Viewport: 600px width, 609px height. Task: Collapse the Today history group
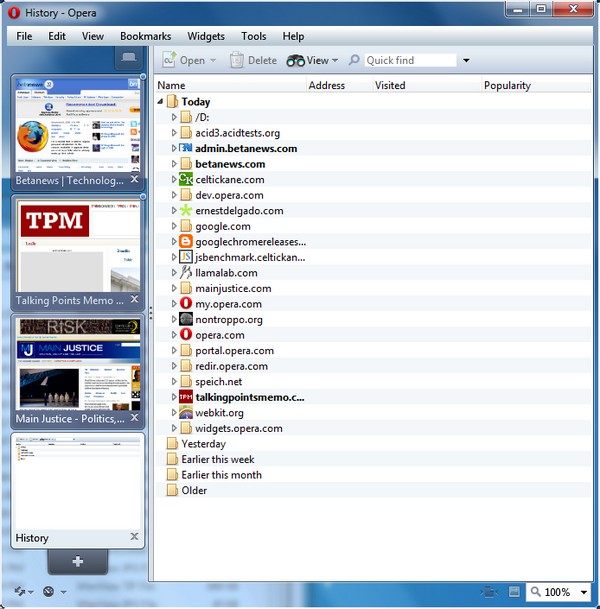pyautogui.click(x=160, y=102)
